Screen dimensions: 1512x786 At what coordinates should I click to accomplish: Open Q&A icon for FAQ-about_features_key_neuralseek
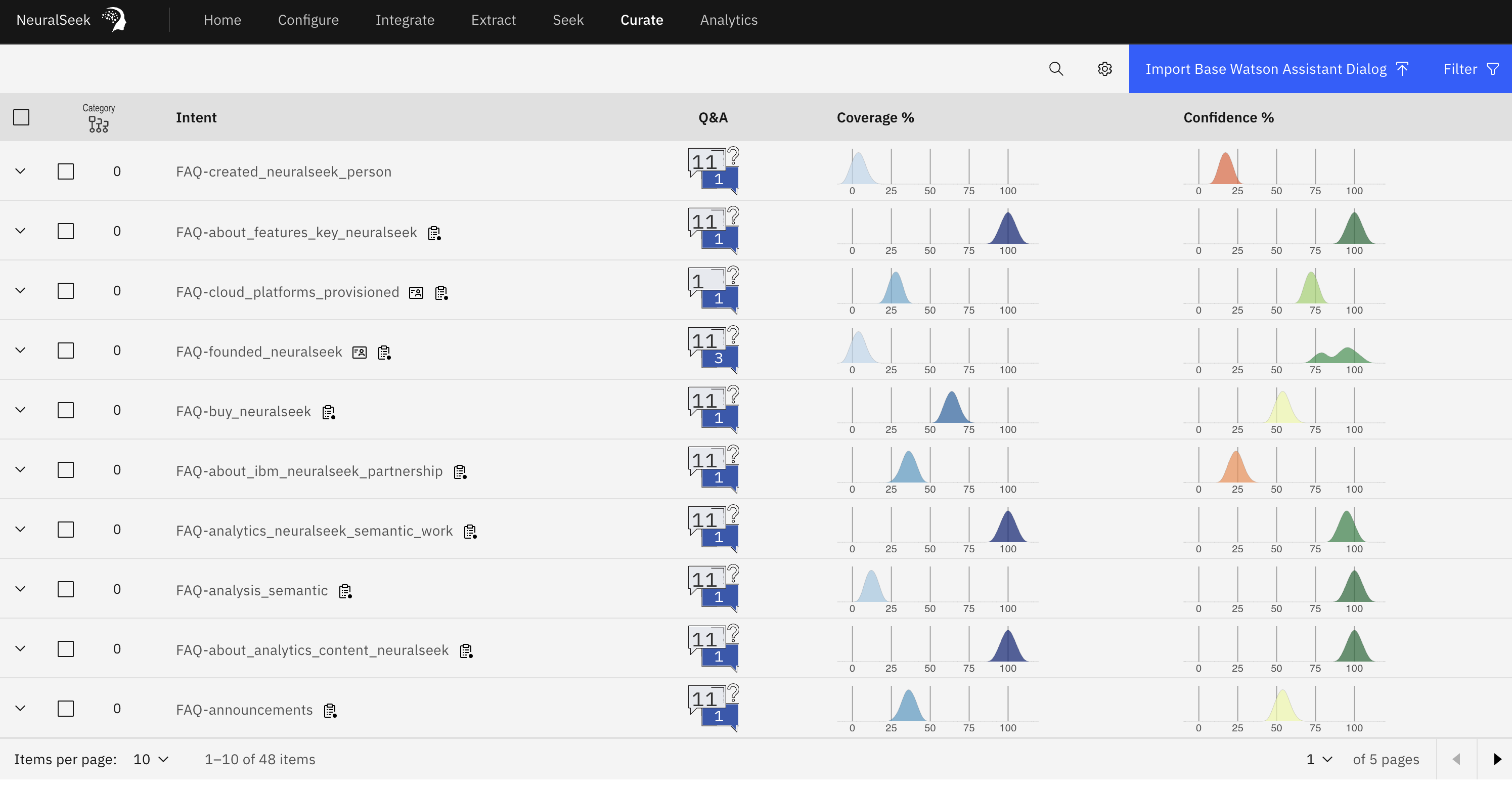click(714, 231)
